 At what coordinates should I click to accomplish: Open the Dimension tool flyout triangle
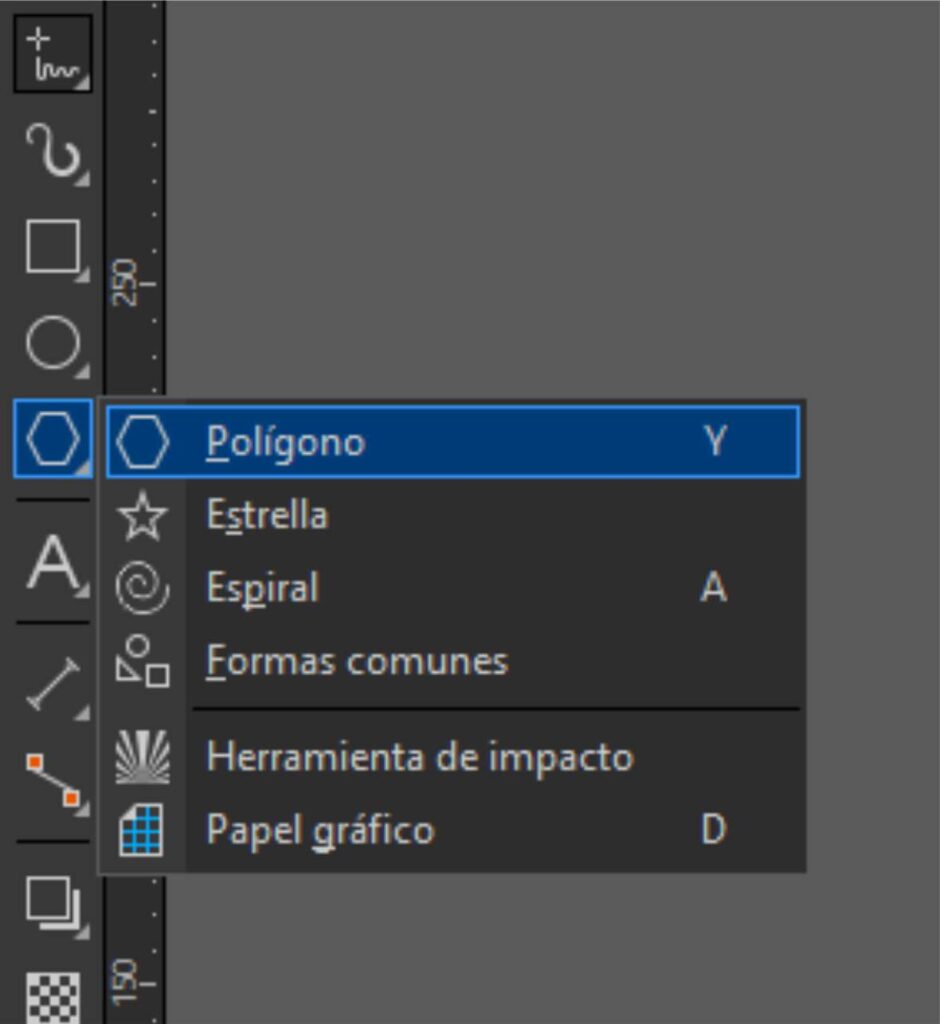tap(83, 713)
